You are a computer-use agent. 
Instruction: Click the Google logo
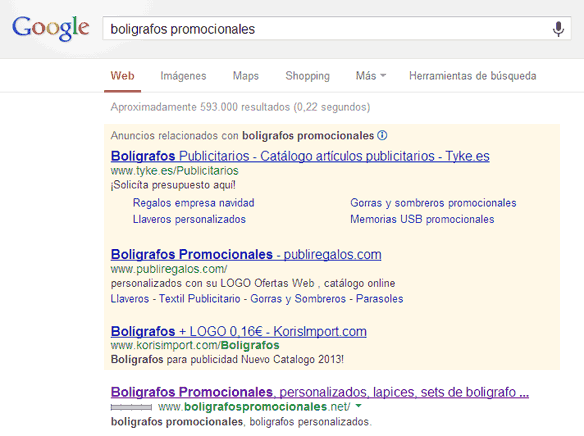(x=51, y=28)
